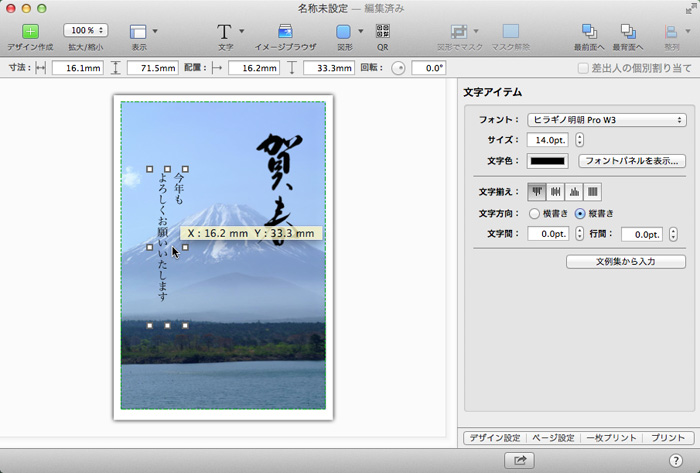
Task: Select the 図形 shape tool
Action: click(x=343, y=32)
